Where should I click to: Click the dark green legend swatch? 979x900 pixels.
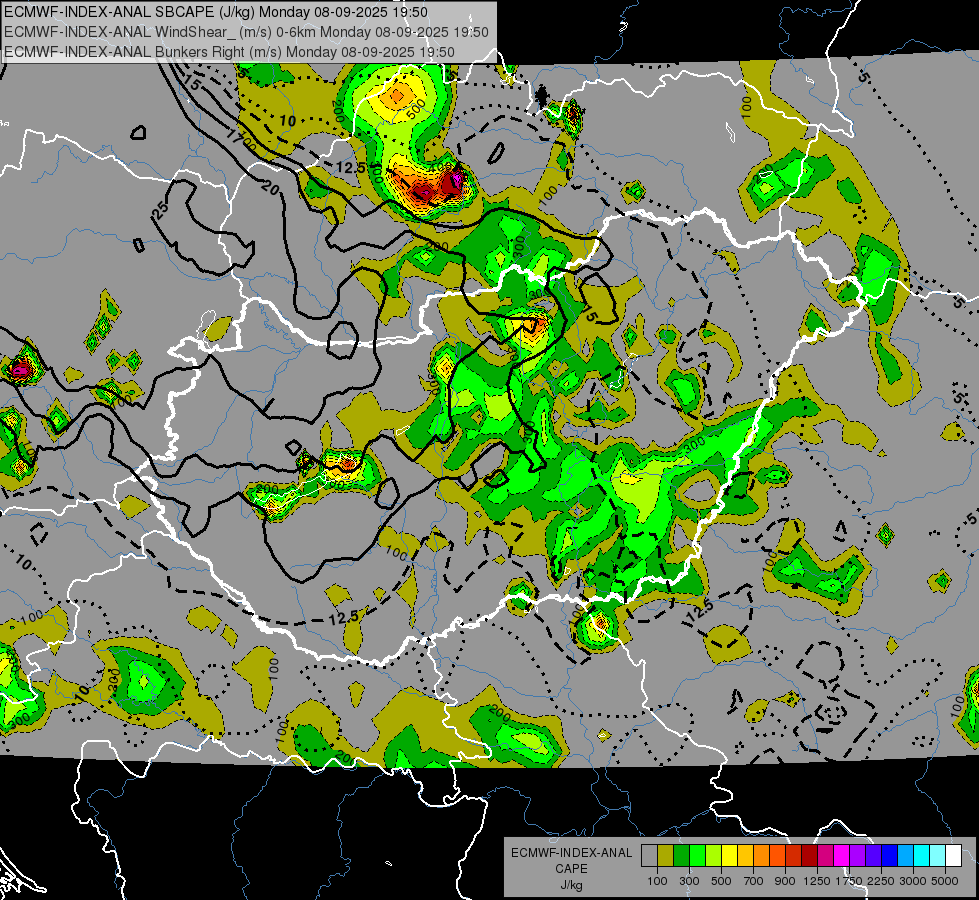(x=681, y=856)
